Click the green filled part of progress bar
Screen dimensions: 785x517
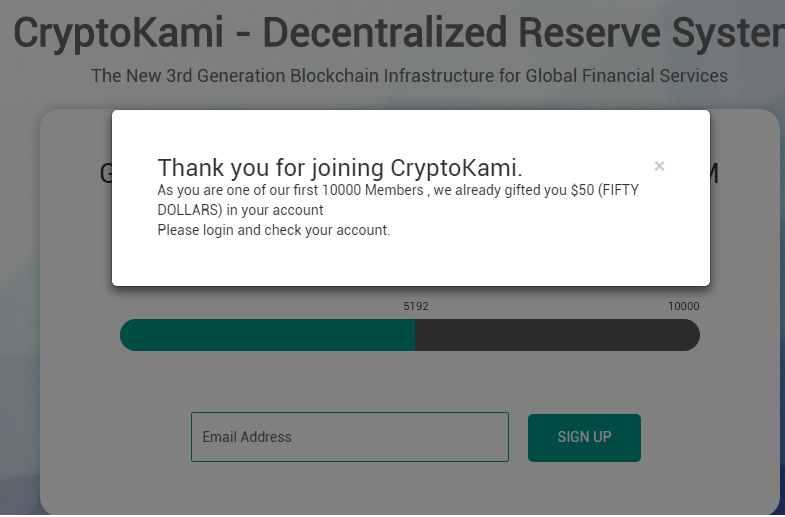point(267,335)
